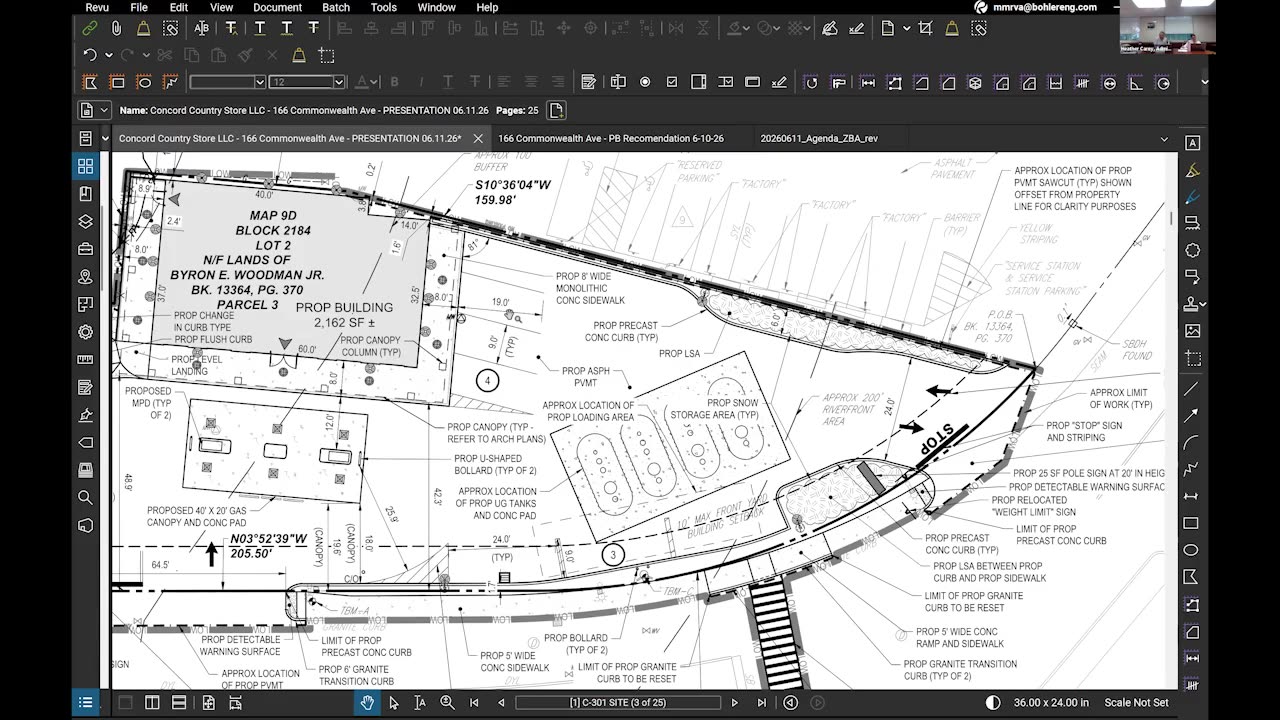
Task: Expand the measurement toolbar overflow chevron
Action: [1204, 82]
